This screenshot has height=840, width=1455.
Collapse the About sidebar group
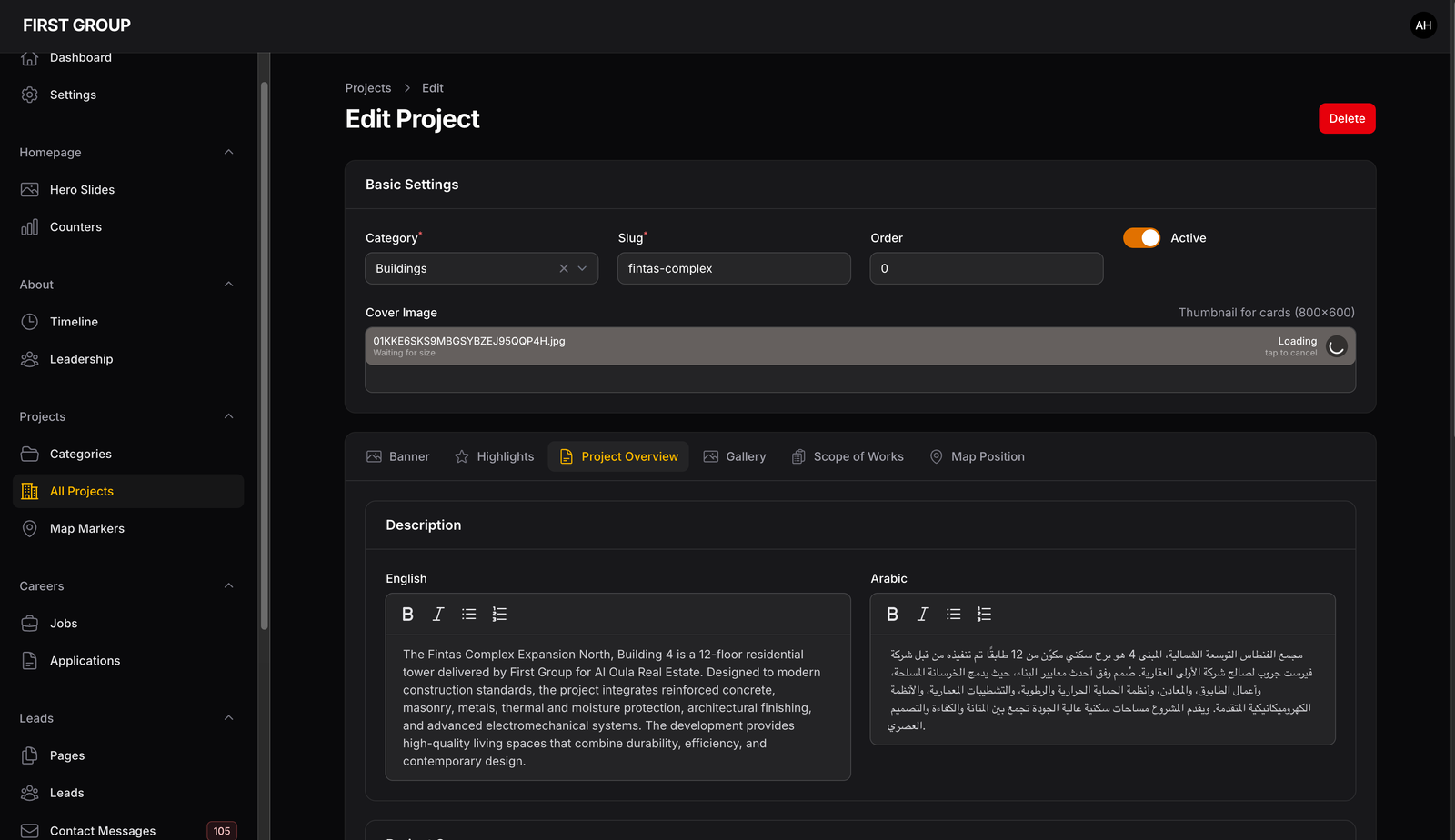pos(229,285)
